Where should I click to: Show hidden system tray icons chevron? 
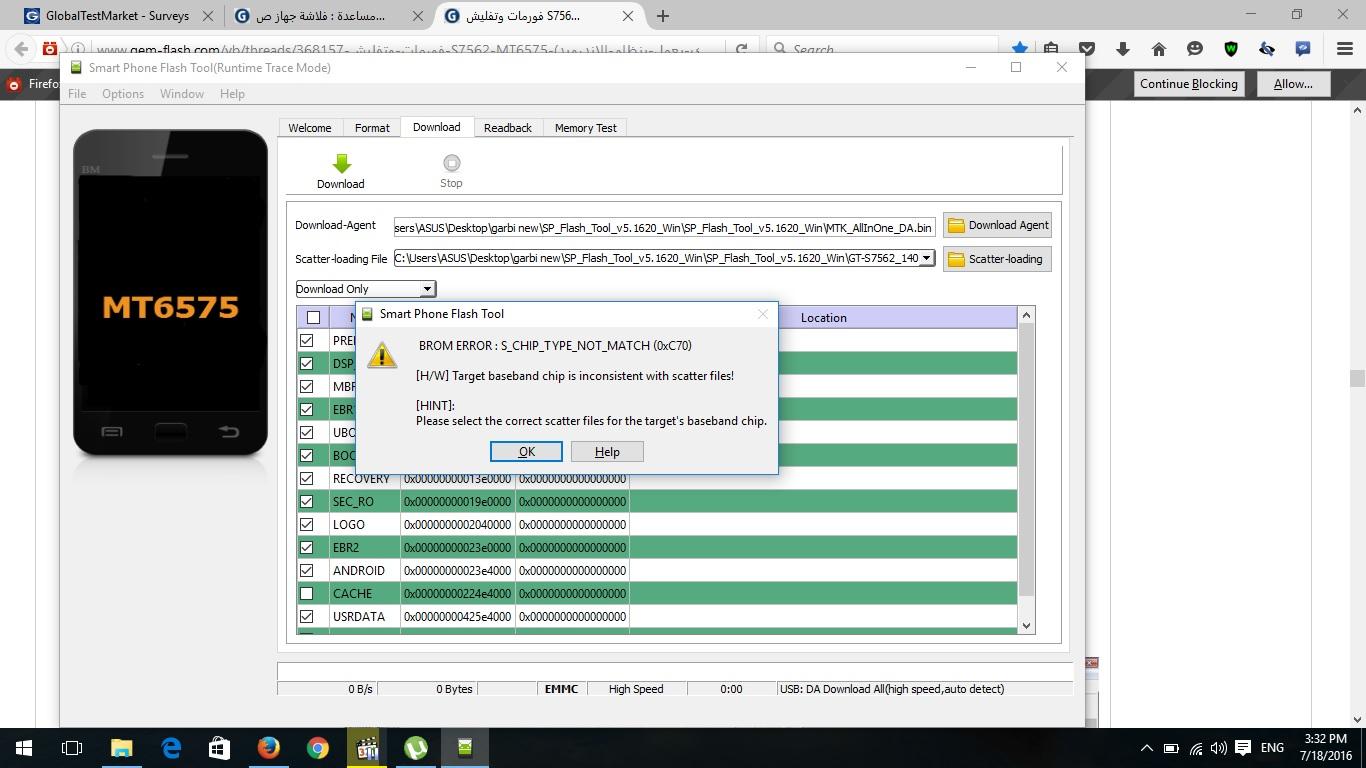pyautogui.click(x=1147, y=748)
